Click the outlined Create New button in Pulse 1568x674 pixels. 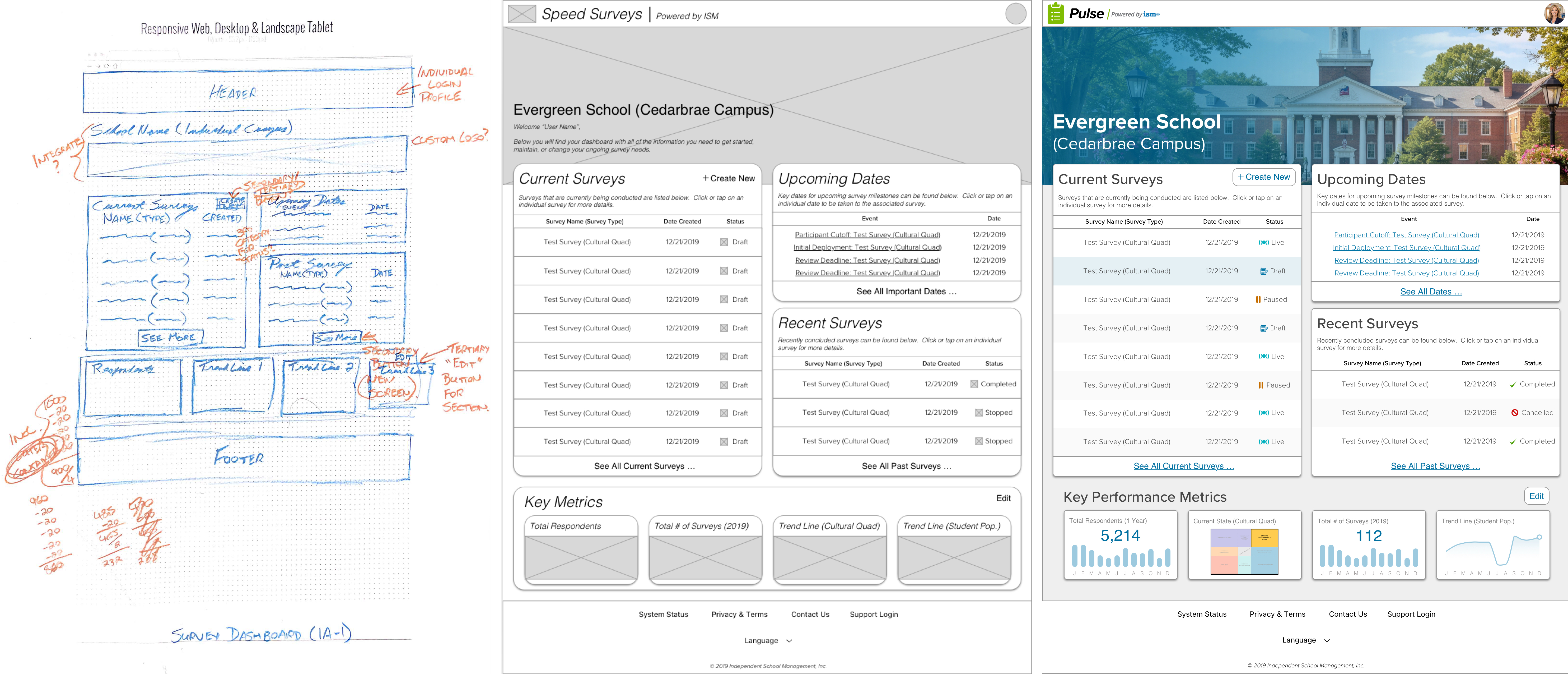coord(1264,177)
